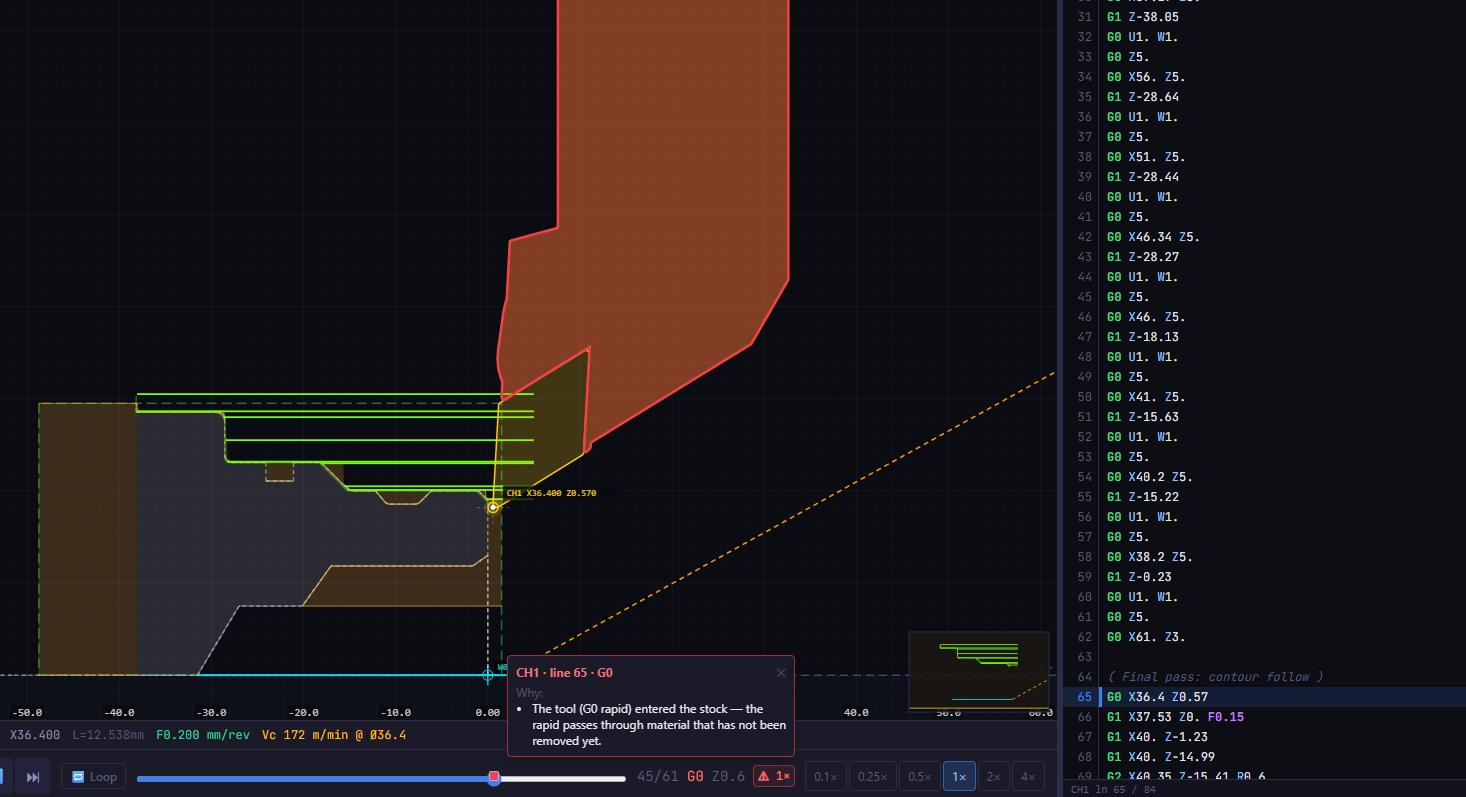Click the simulation progress slider handle
Image resolution: width=1466 pixels, height=797 pixels.
click(494, 777)
